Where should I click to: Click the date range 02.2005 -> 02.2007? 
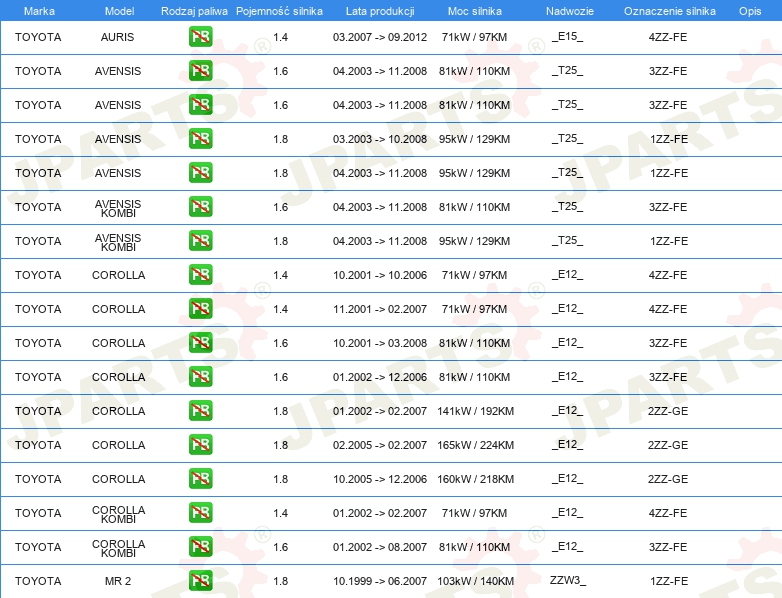tap(380, 445)
